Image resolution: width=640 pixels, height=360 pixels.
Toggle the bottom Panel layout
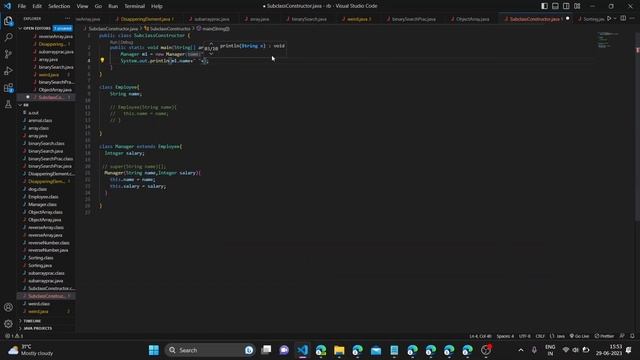[555, 6]
